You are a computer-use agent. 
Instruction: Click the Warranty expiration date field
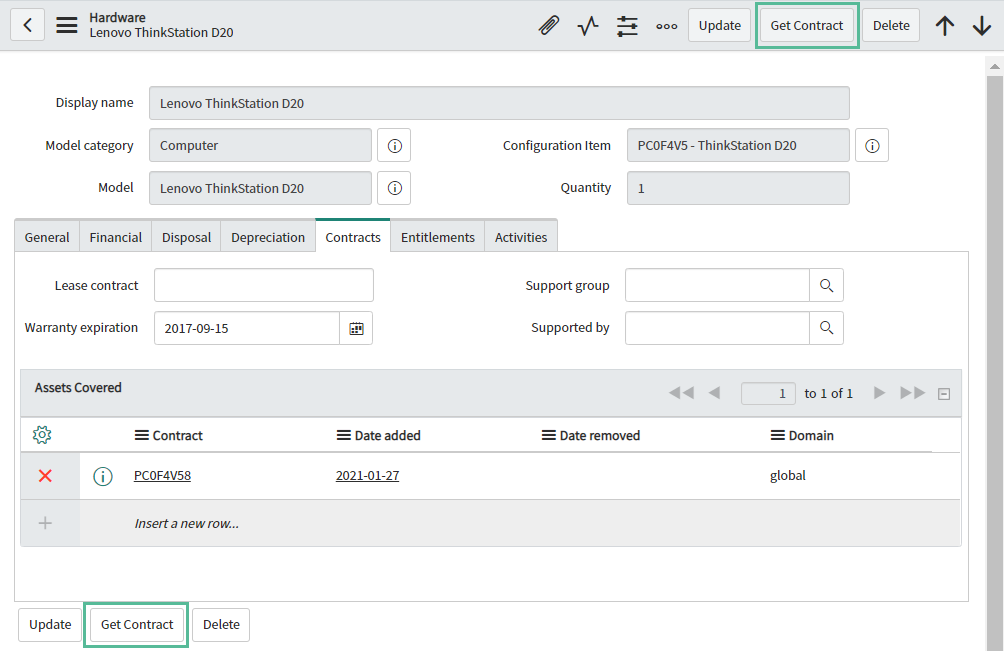[247, 328]
